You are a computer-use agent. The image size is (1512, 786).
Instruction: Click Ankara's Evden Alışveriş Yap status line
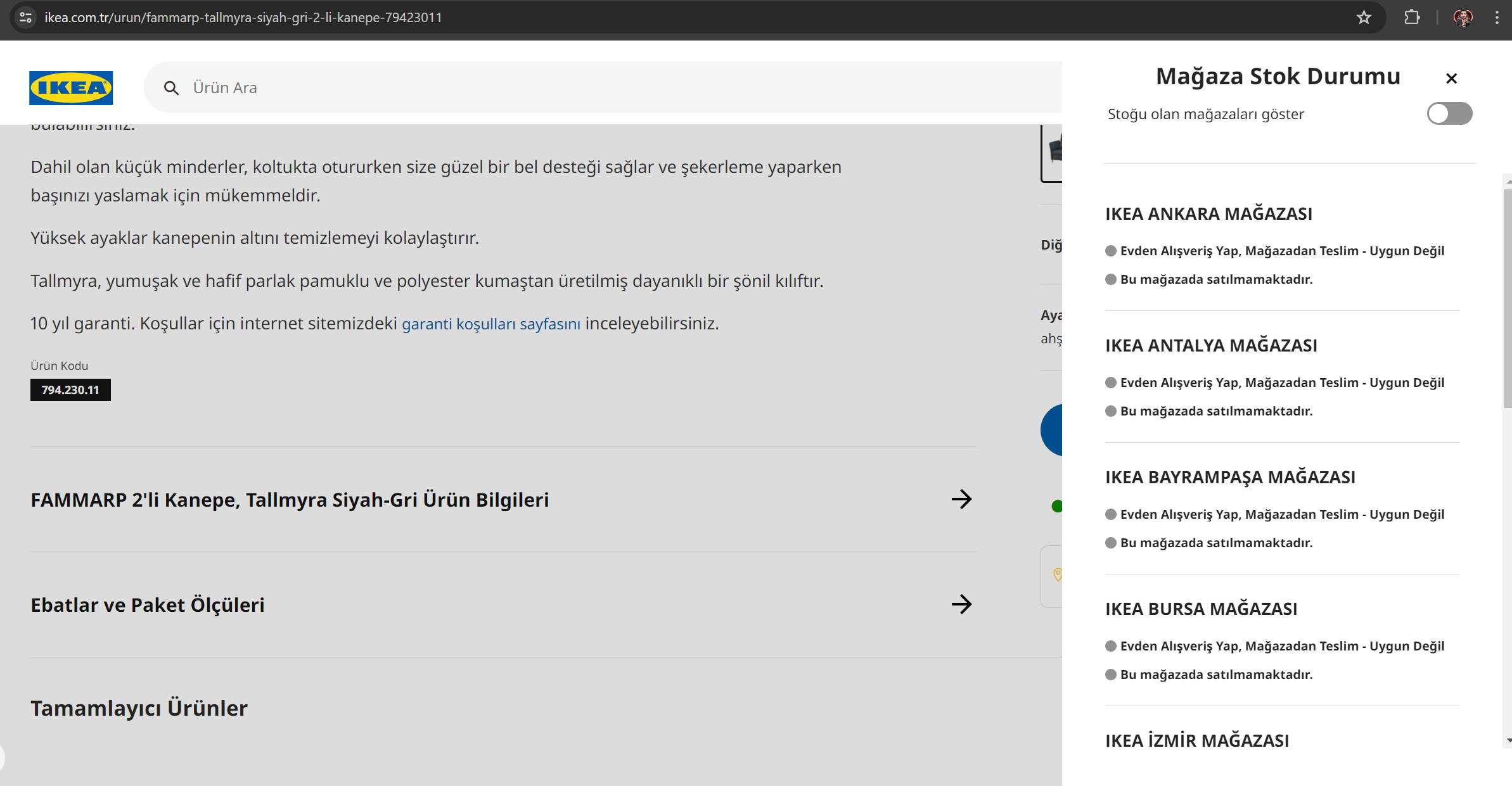click(1275, 251)
